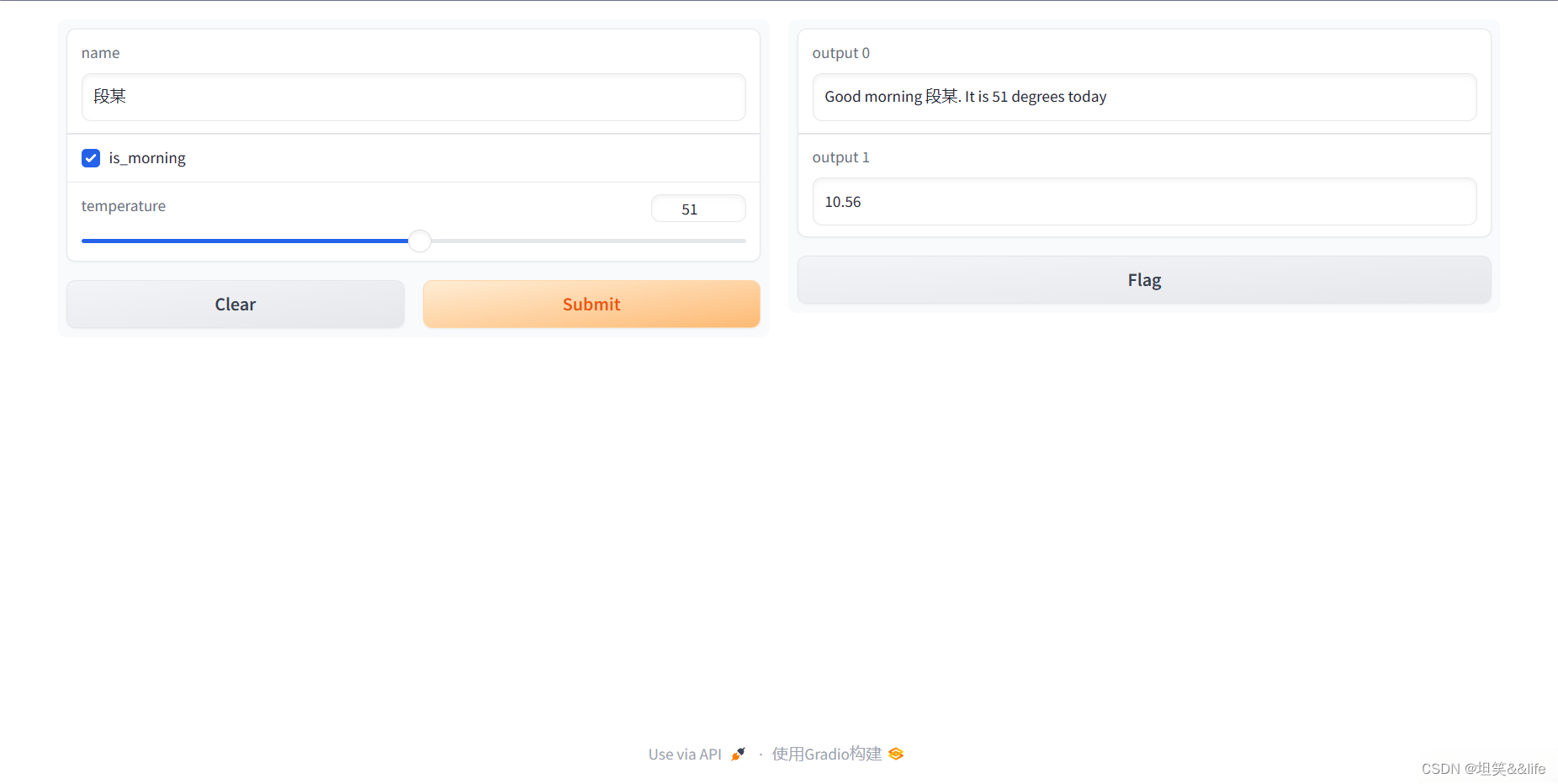
Task: Submit the form with Submit button
Action: point(591,305)
